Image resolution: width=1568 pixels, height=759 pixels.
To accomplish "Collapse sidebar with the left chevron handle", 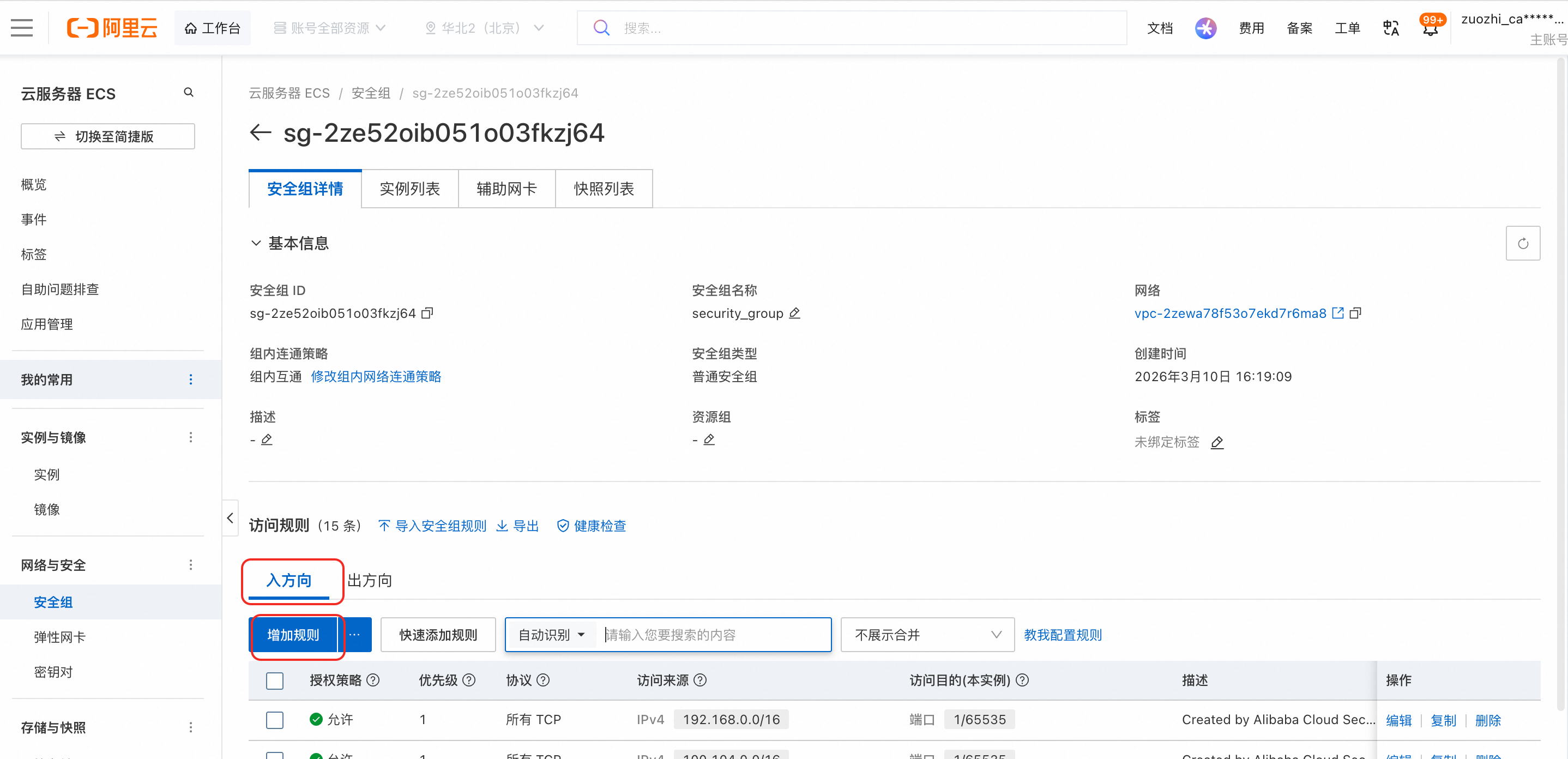I will pos(230,518).
